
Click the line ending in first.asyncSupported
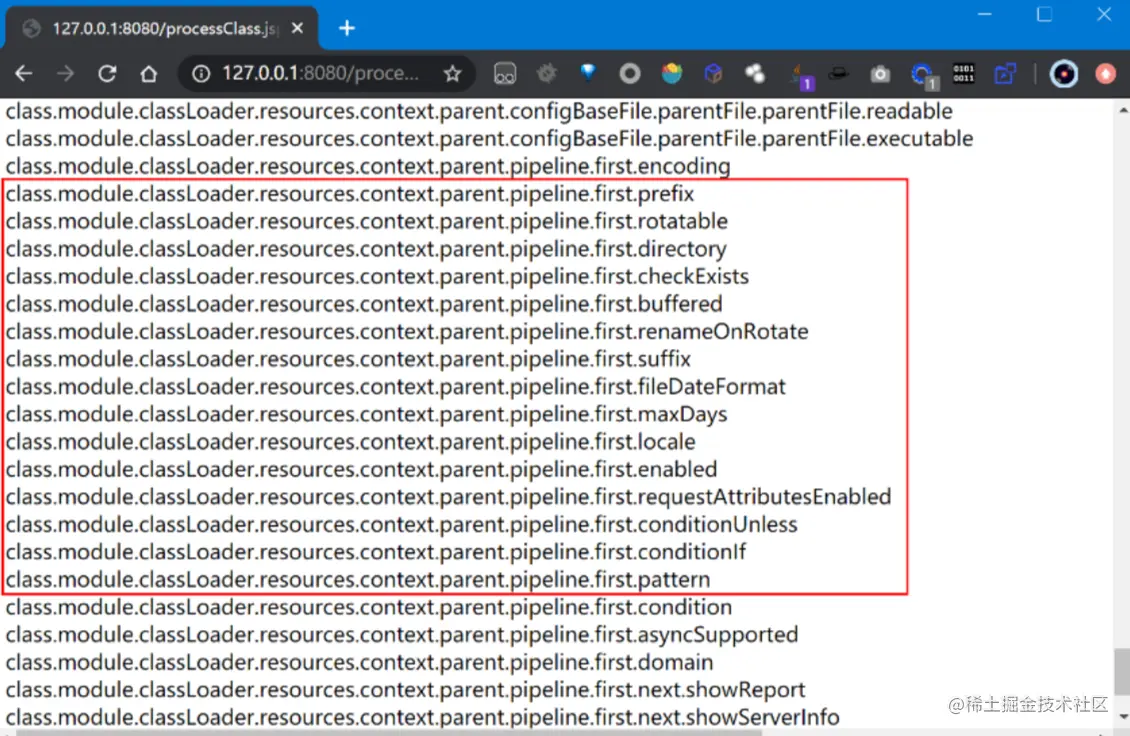point(401,634)
